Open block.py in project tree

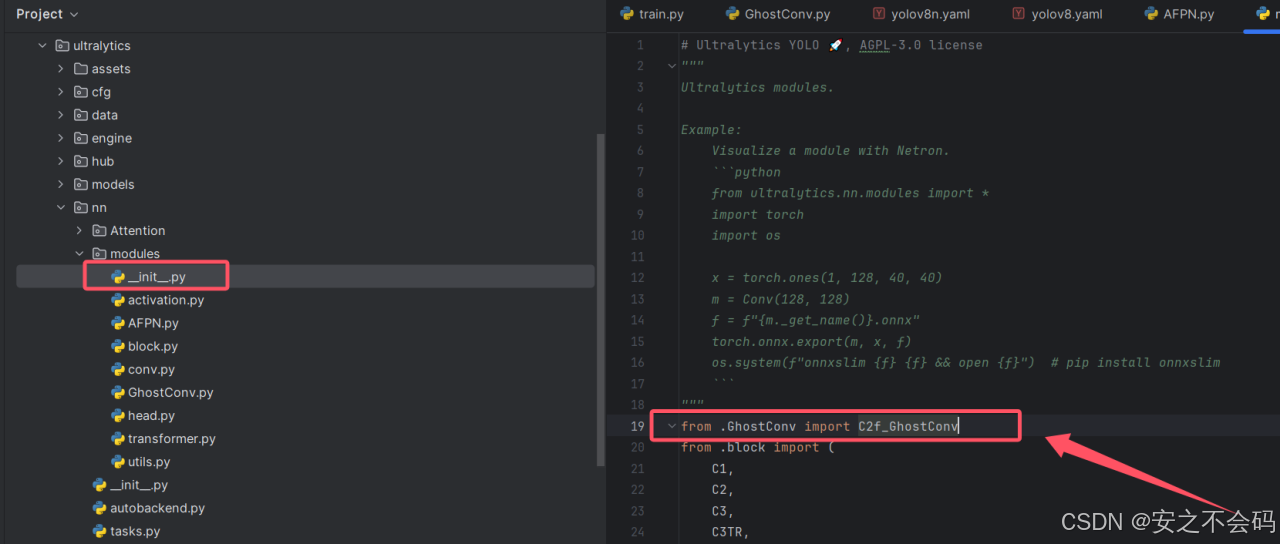[x=153, y=346]
